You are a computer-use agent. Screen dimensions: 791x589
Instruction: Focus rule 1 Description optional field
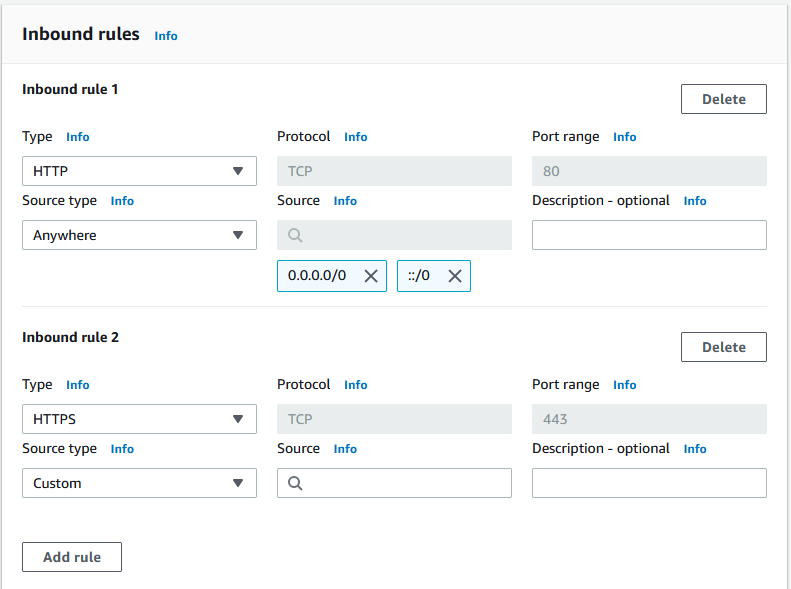pyautogui.click(x=649, y=235)
